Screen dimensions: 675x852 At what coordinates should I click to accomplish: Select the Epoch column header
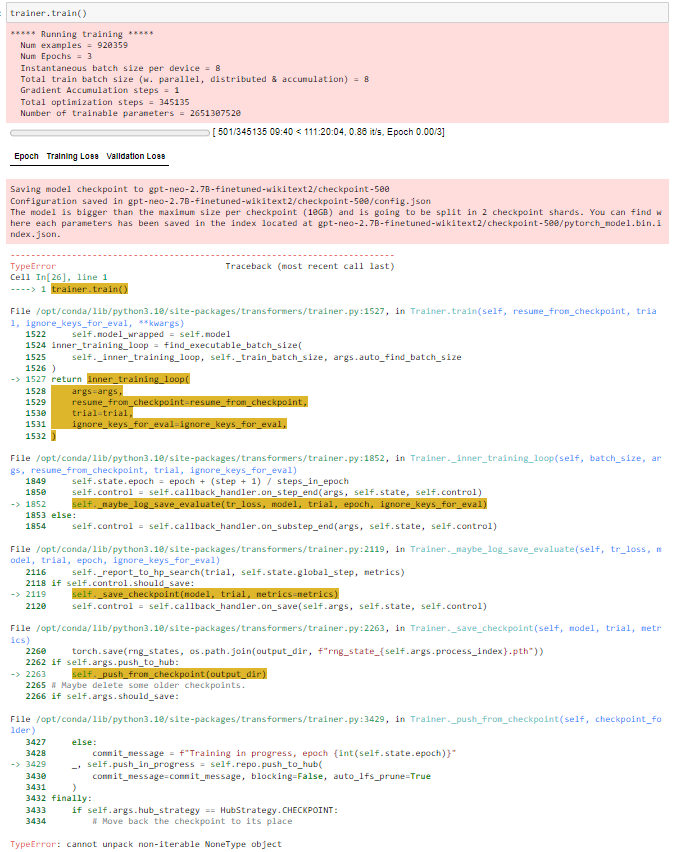(x=26, y=156)
